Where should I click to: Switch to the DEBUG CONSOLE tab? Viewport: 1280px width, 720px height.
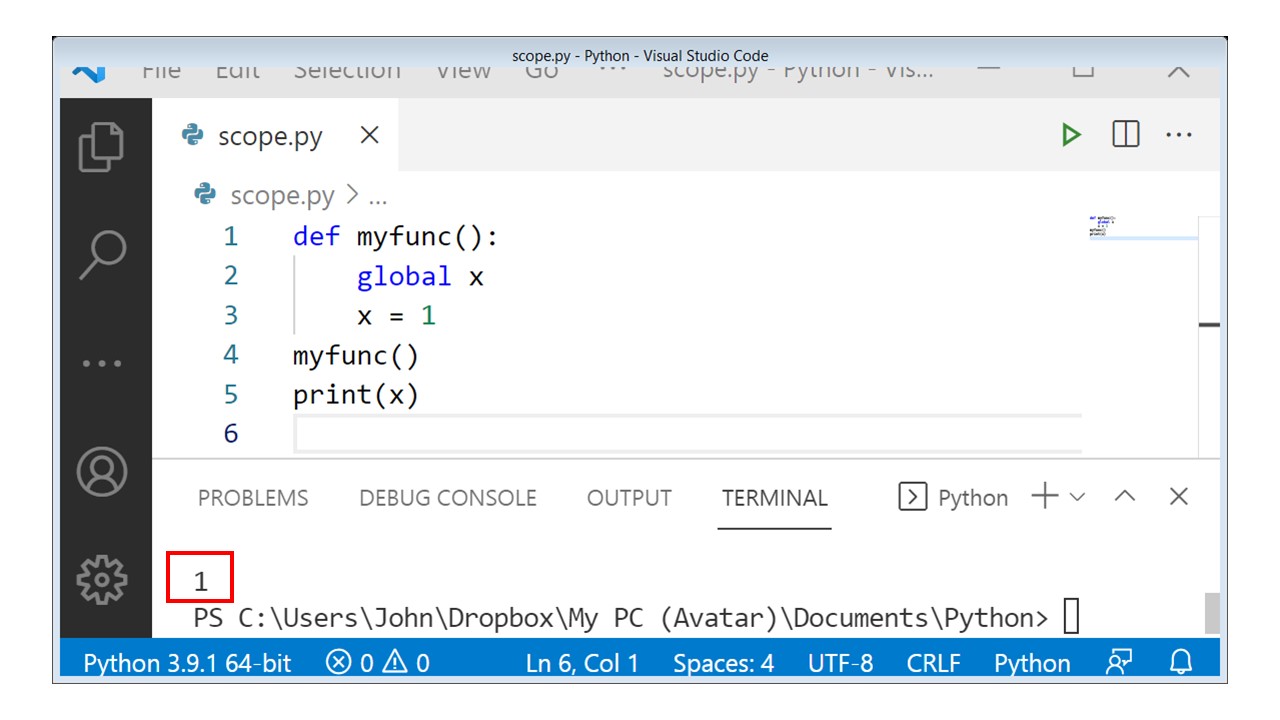tap(450, 497)
